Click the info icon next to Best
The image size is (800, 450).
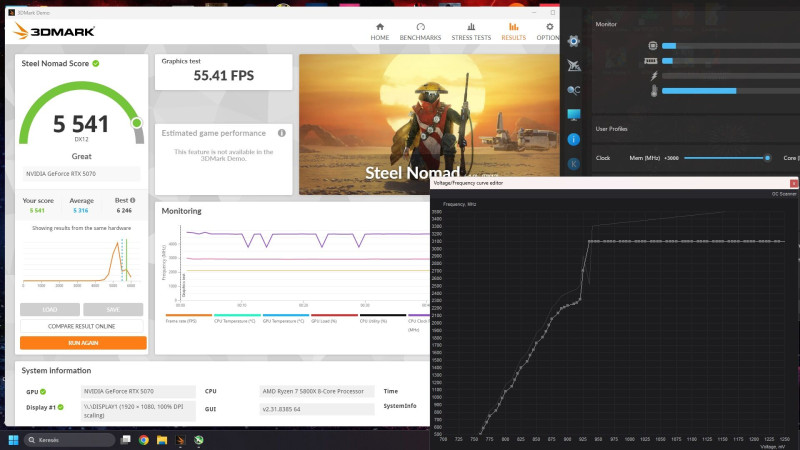pyautogui.click(x=133, y=201)
